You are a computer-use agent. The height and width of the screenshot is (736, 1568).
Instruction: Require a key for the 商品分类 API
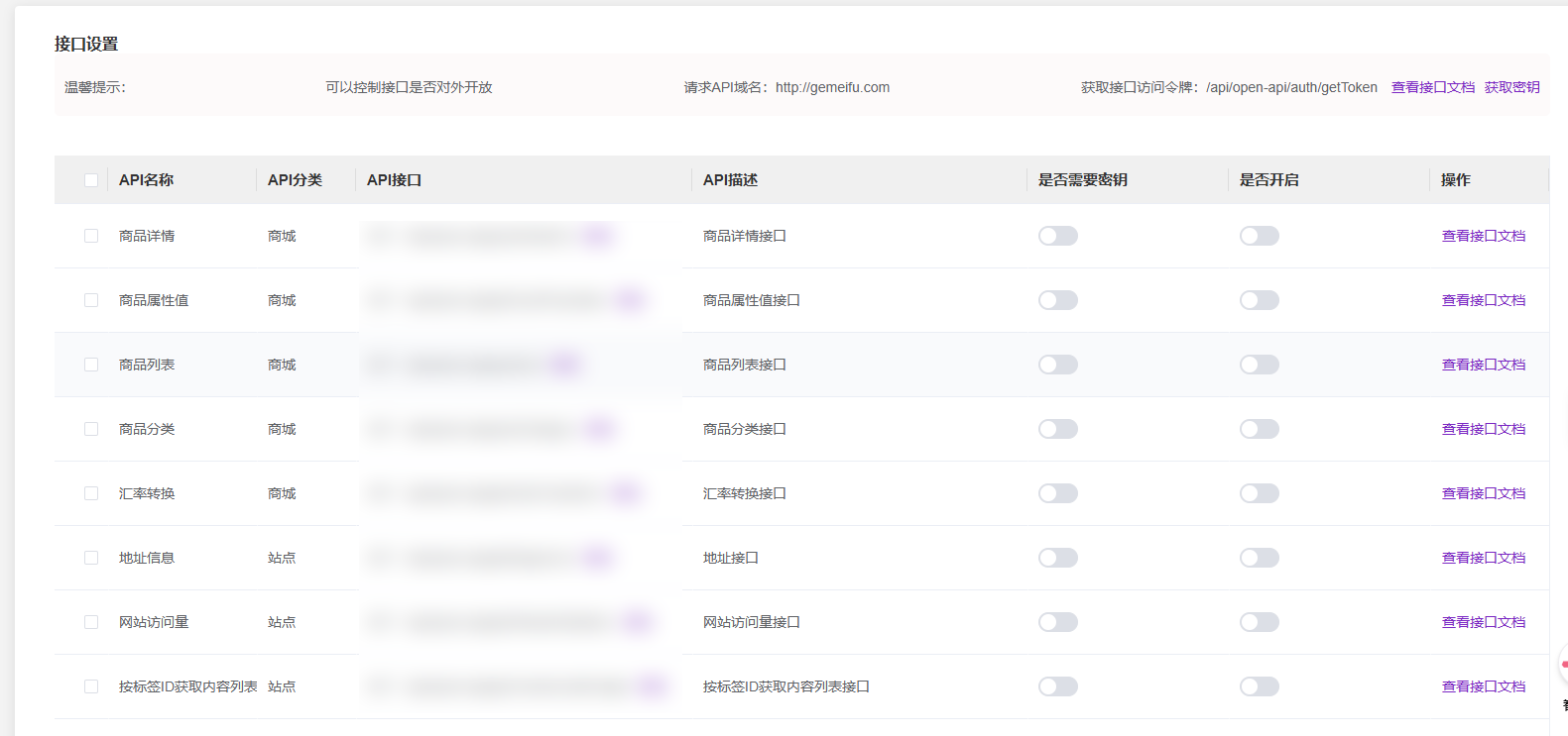coord(1058,429)
